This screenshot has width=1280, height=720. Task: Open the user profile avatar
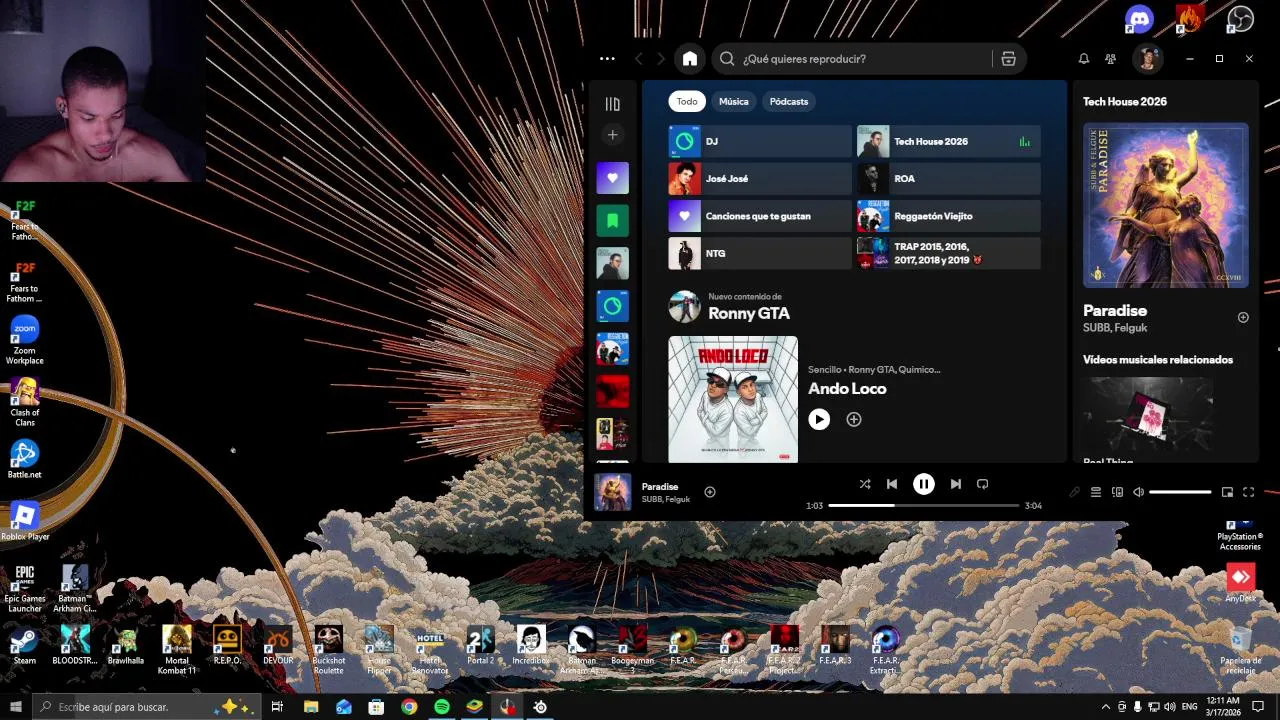1147,59
